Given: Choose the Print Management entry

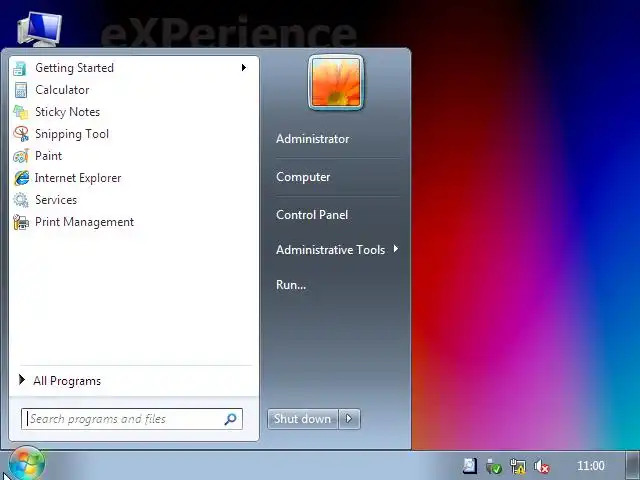Looking at the screenshot, I should coord(134,222).
